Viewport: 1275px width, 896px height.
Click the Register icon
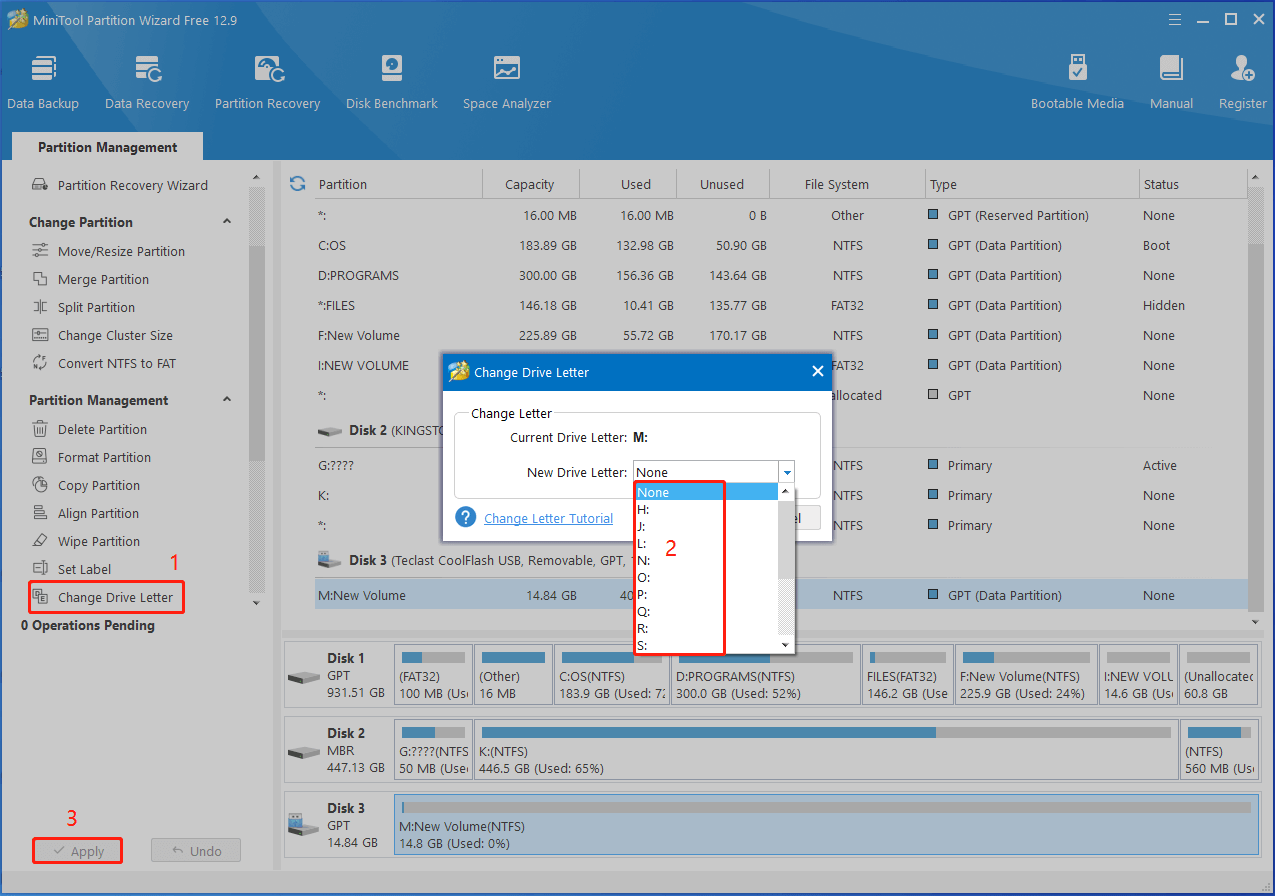[1241, 80]
